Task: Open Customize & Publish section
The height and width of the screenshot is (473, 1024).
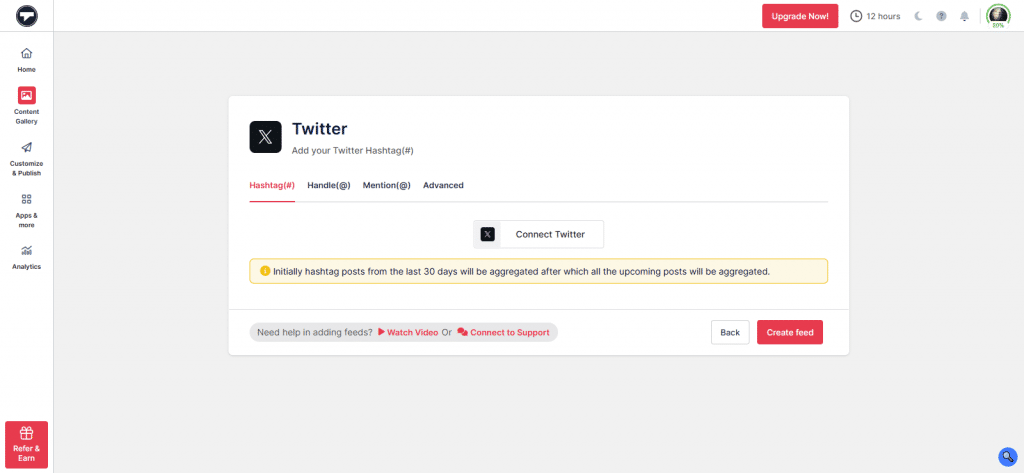Action: 27,159
